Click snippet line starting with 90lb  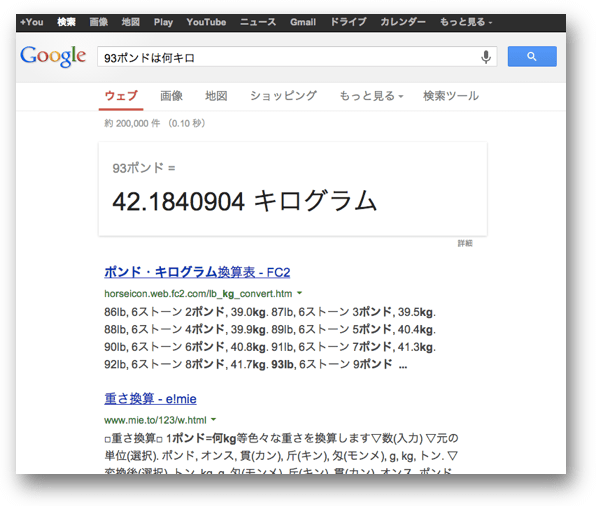pyautogui.click(x=270, y=347)
